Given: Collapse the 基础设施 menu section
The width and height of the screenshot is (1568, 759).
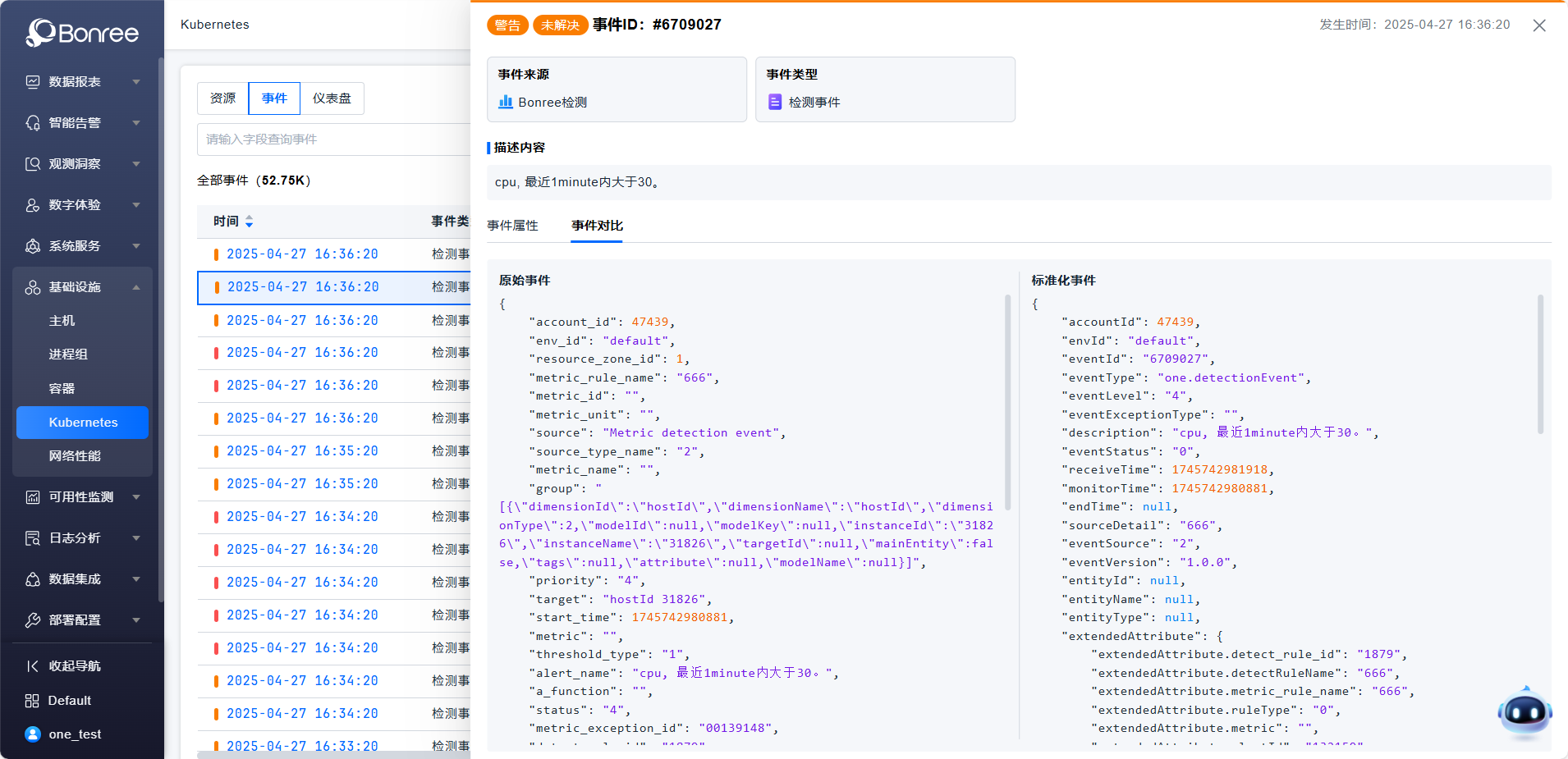Looking at the screenshot, I should coord(136,287).
